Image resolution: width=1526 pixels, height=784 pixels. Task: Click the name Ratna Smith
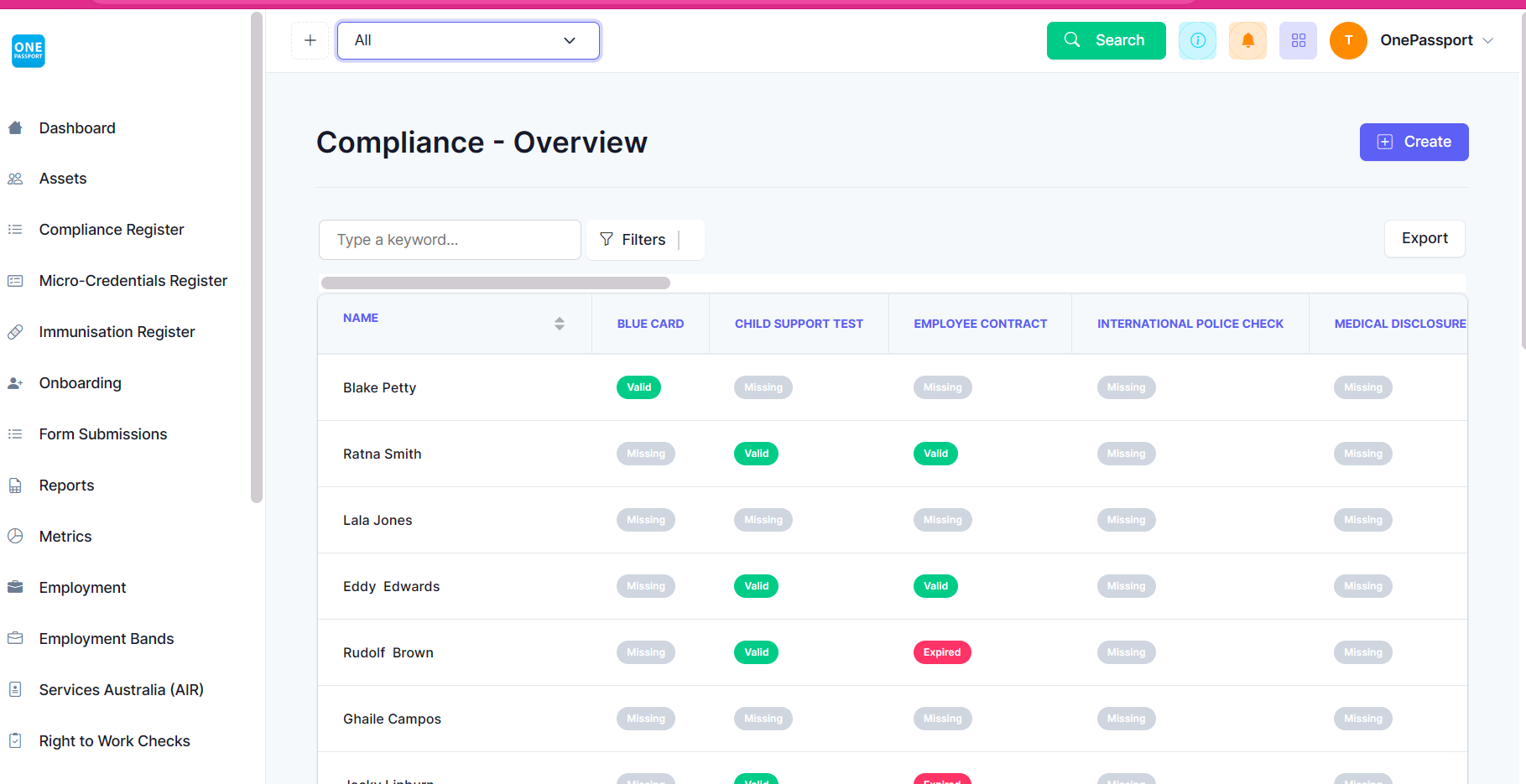tap(383, 454)
